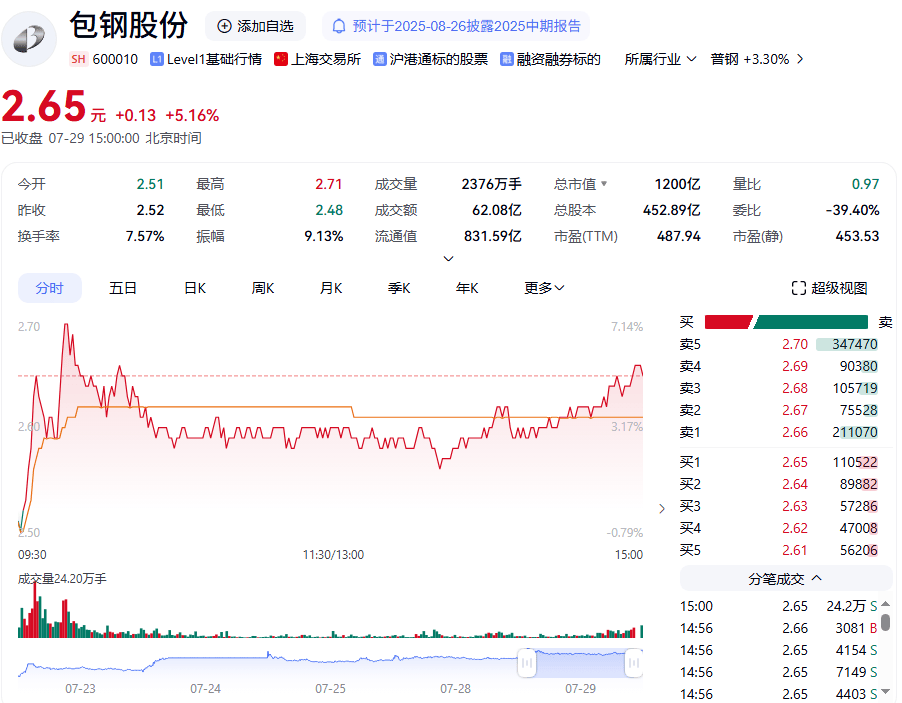902x703 pixels.
Task: Click the SH exchange badge icon
Action: pyautogui.click(x=78, y=59)
